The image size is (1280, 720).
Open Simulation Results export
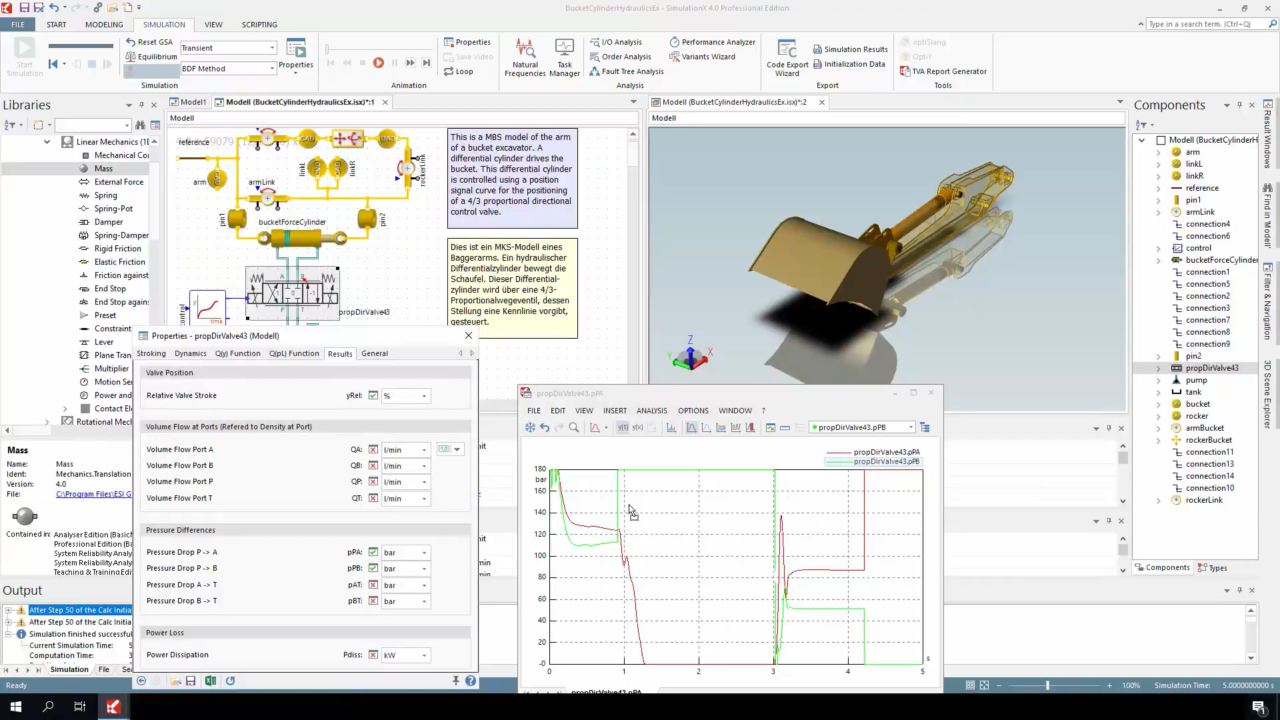click(x=849, y=49)
